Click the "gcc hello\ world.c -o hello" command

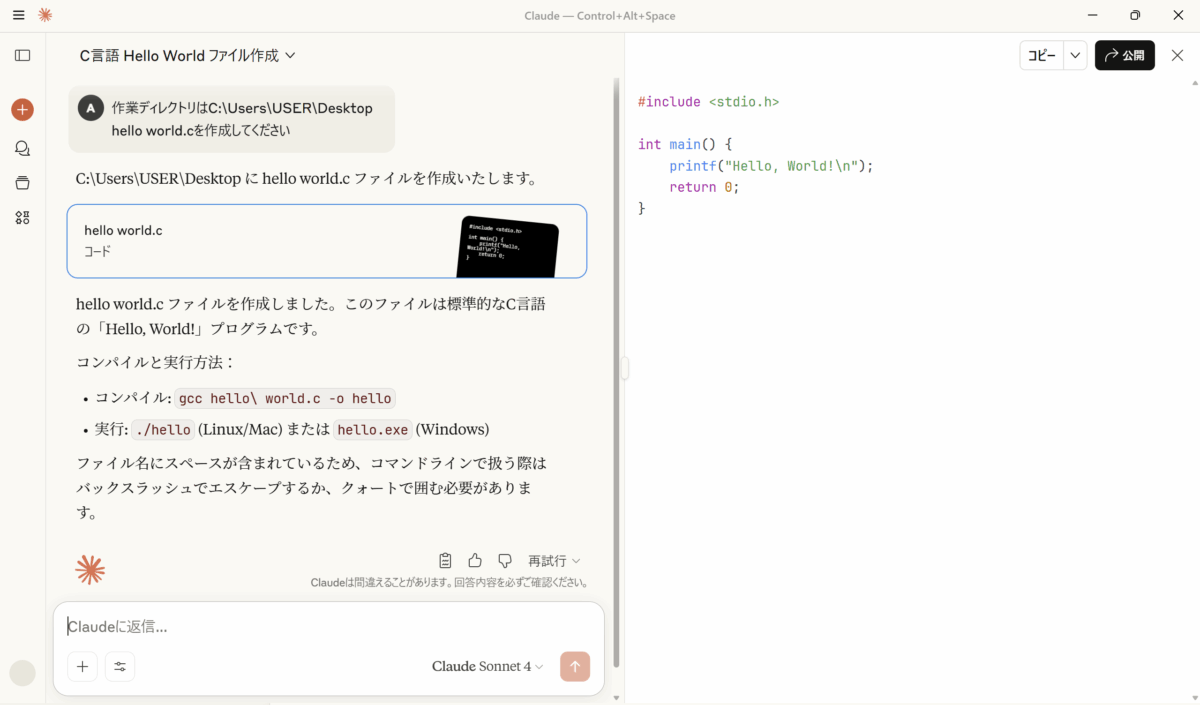[285, 398]
